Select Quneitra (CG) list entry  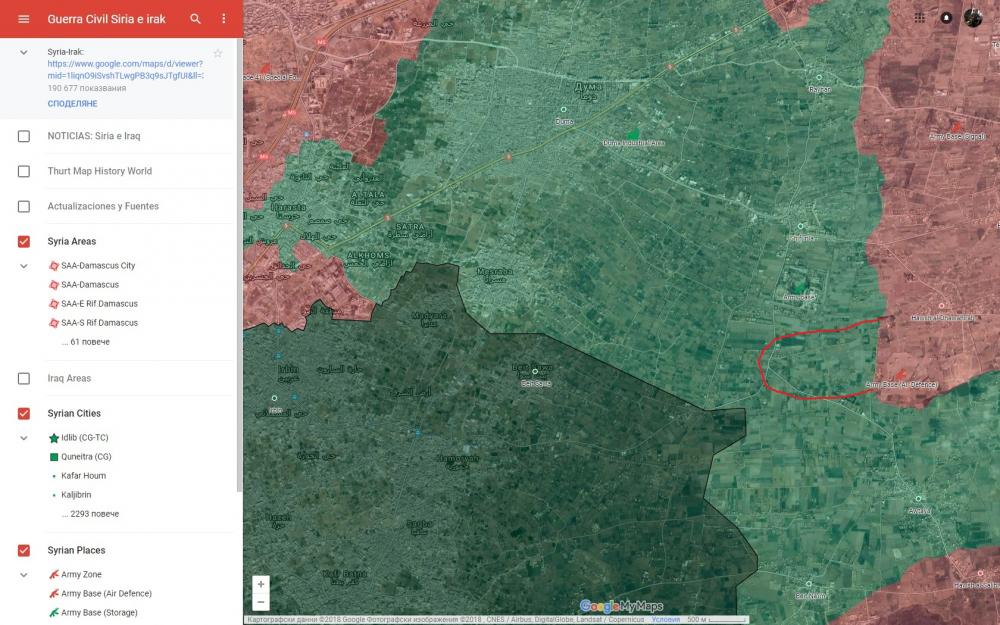86,457
